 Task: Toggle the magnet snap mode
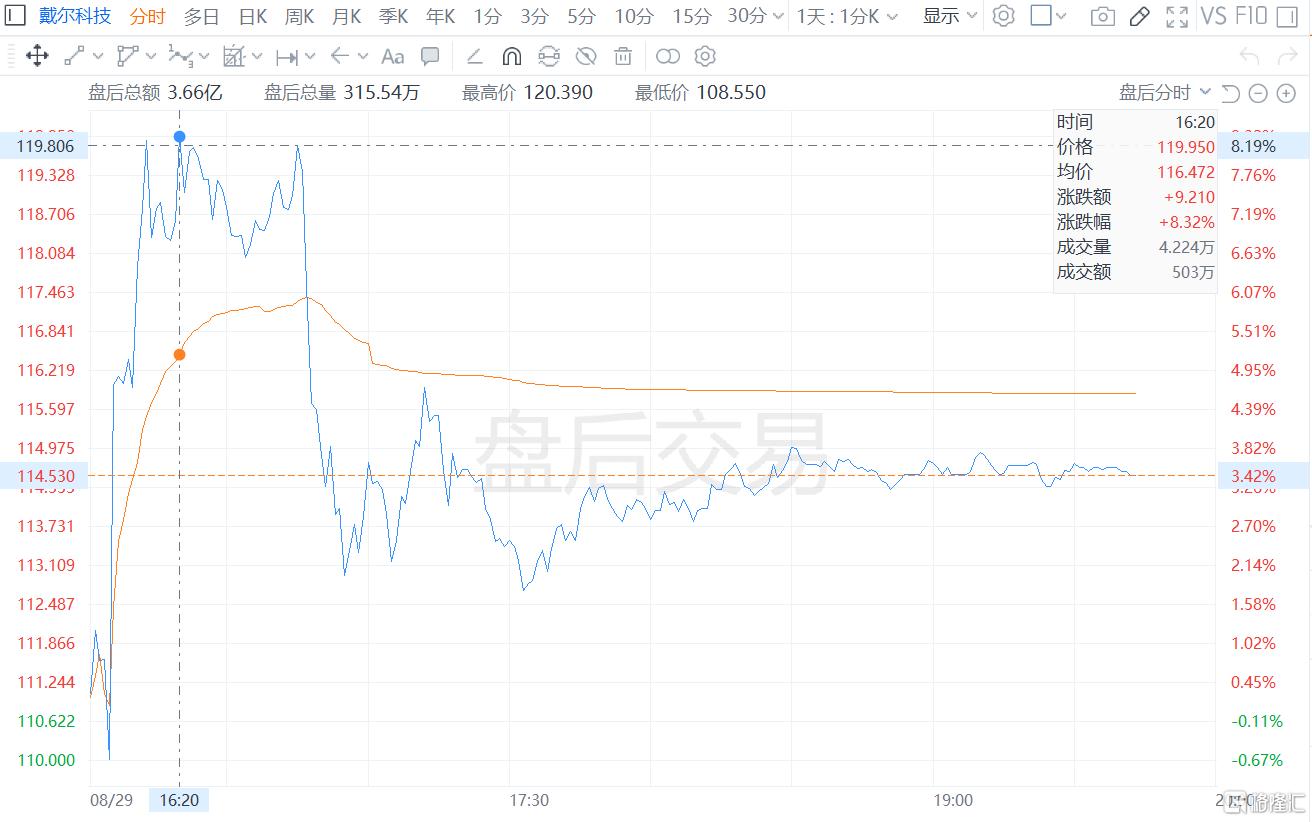coord(511,56)
